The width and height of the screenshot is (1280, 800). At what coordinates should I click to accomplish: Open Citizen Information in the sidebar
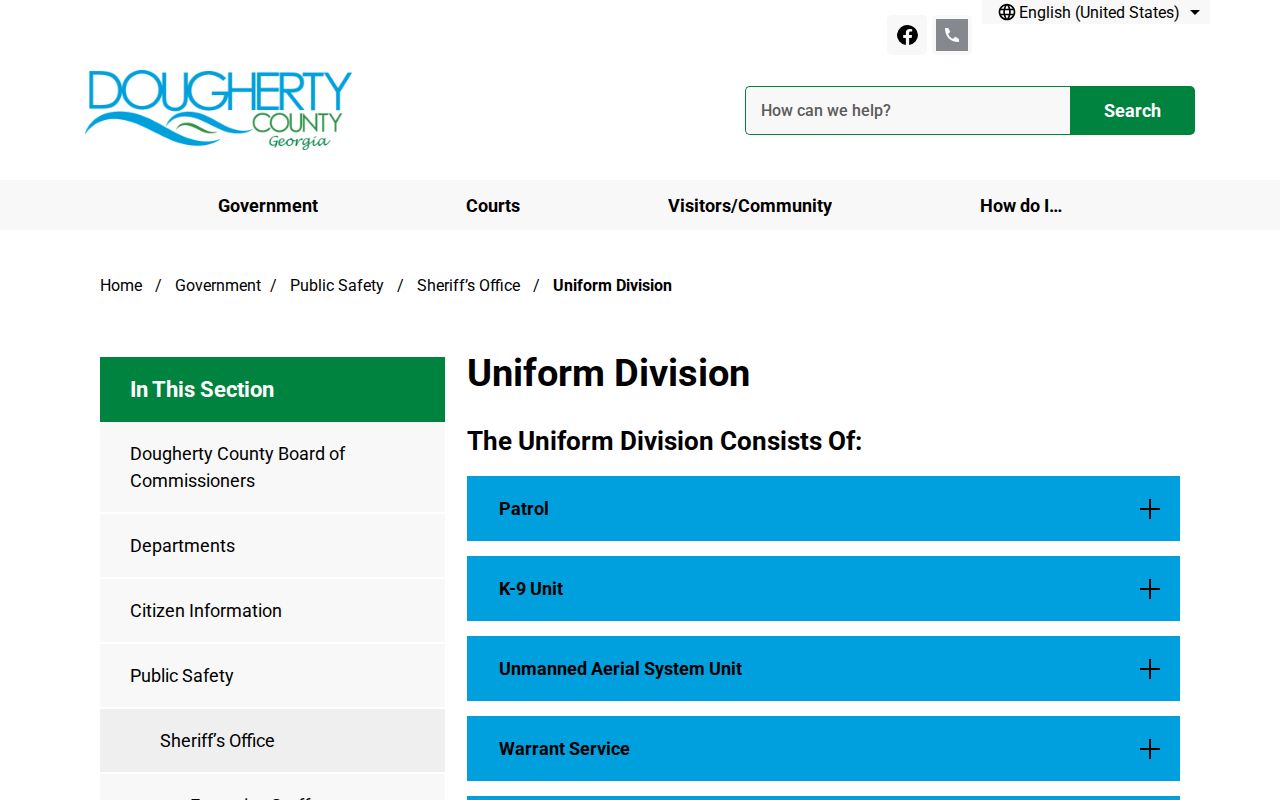tap(272, 611)
